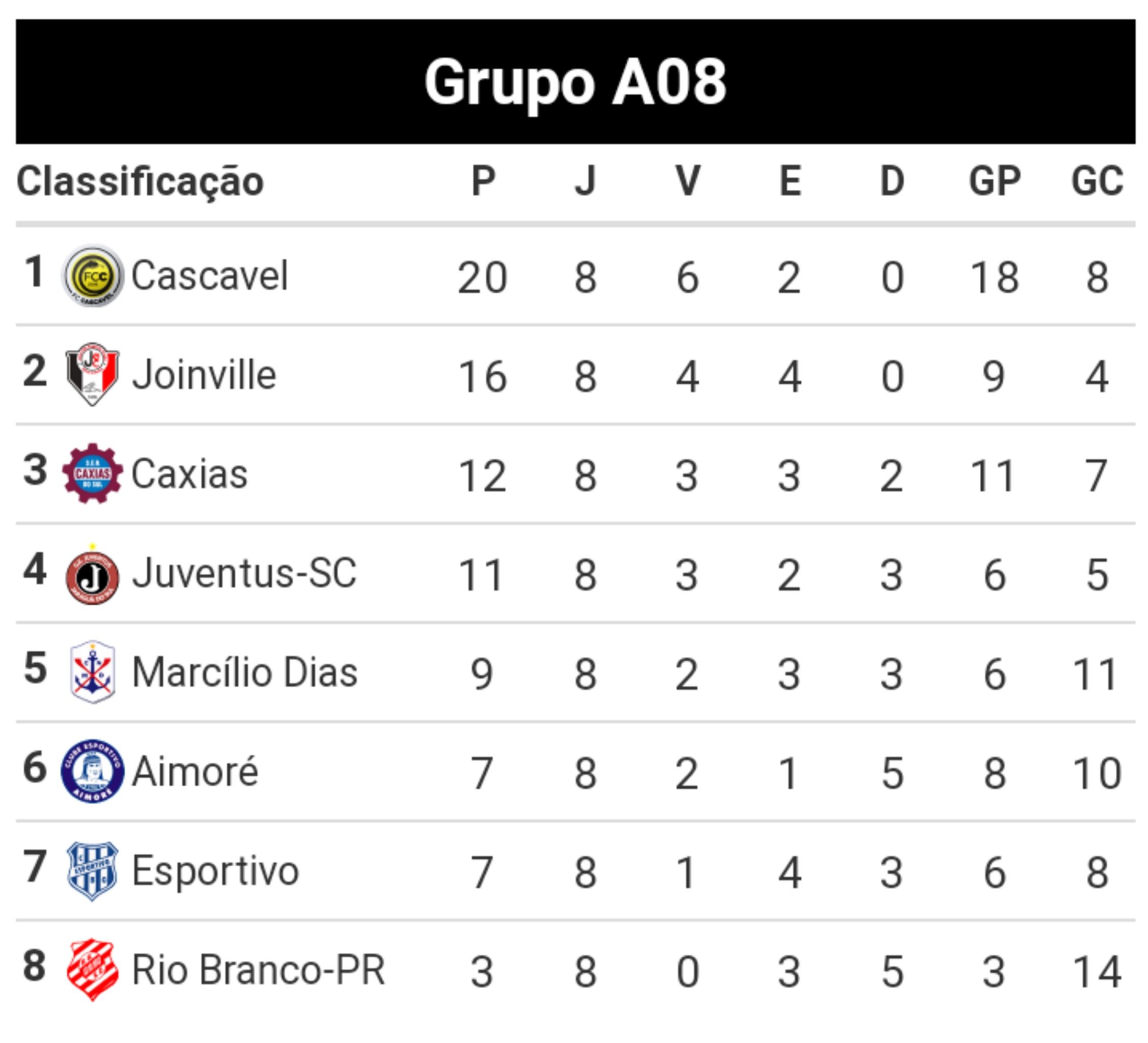Screen dimensions: 1148x1043
Task: Select the Rio Branco-PR team name
Action: tap(259, 970)
